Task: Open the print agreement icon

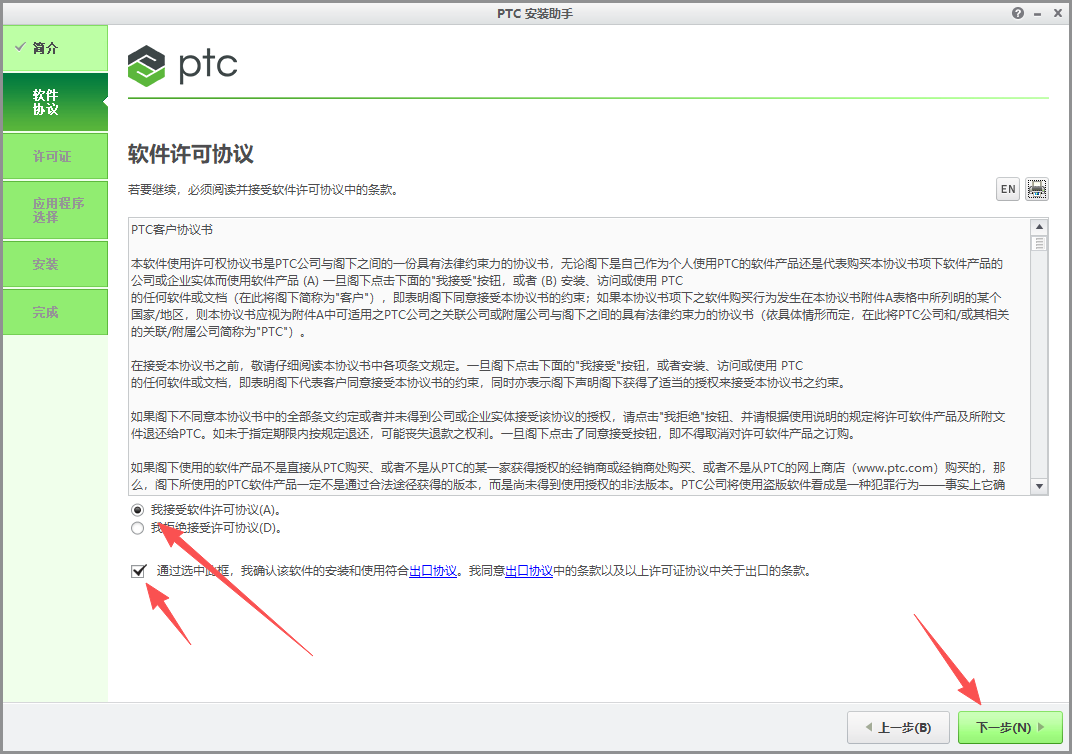Action: tap(1036, 189)
